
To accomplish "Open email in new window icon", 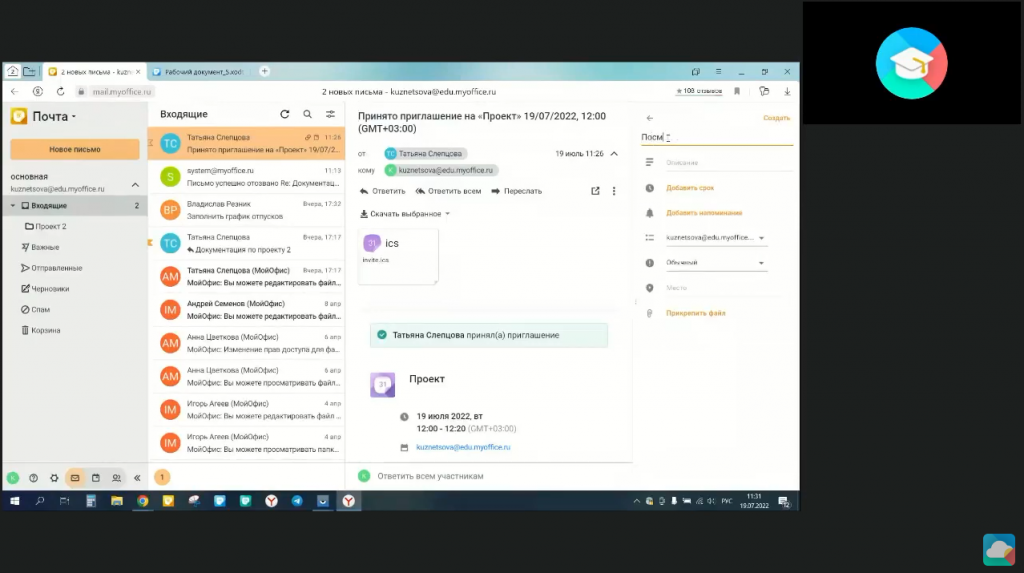I will tap(595, 191).
